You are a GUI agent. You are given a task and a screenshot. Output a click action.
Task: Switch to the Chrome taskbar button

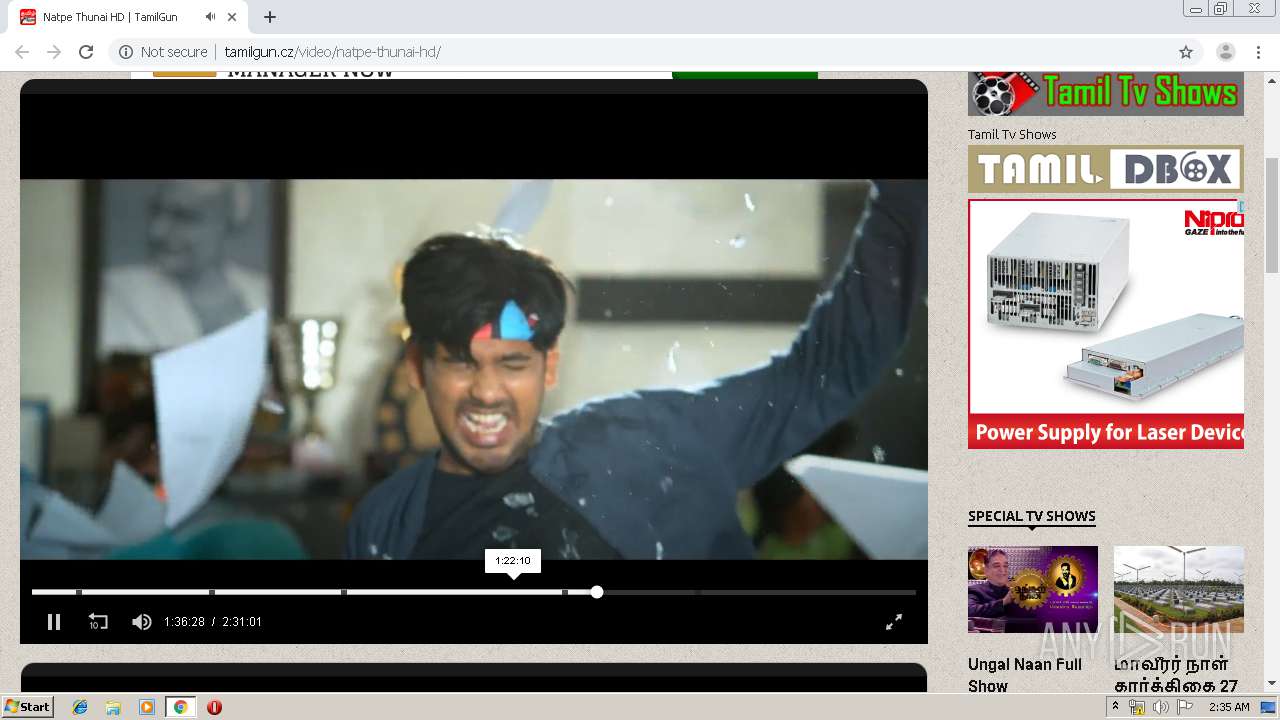[181, 707]
